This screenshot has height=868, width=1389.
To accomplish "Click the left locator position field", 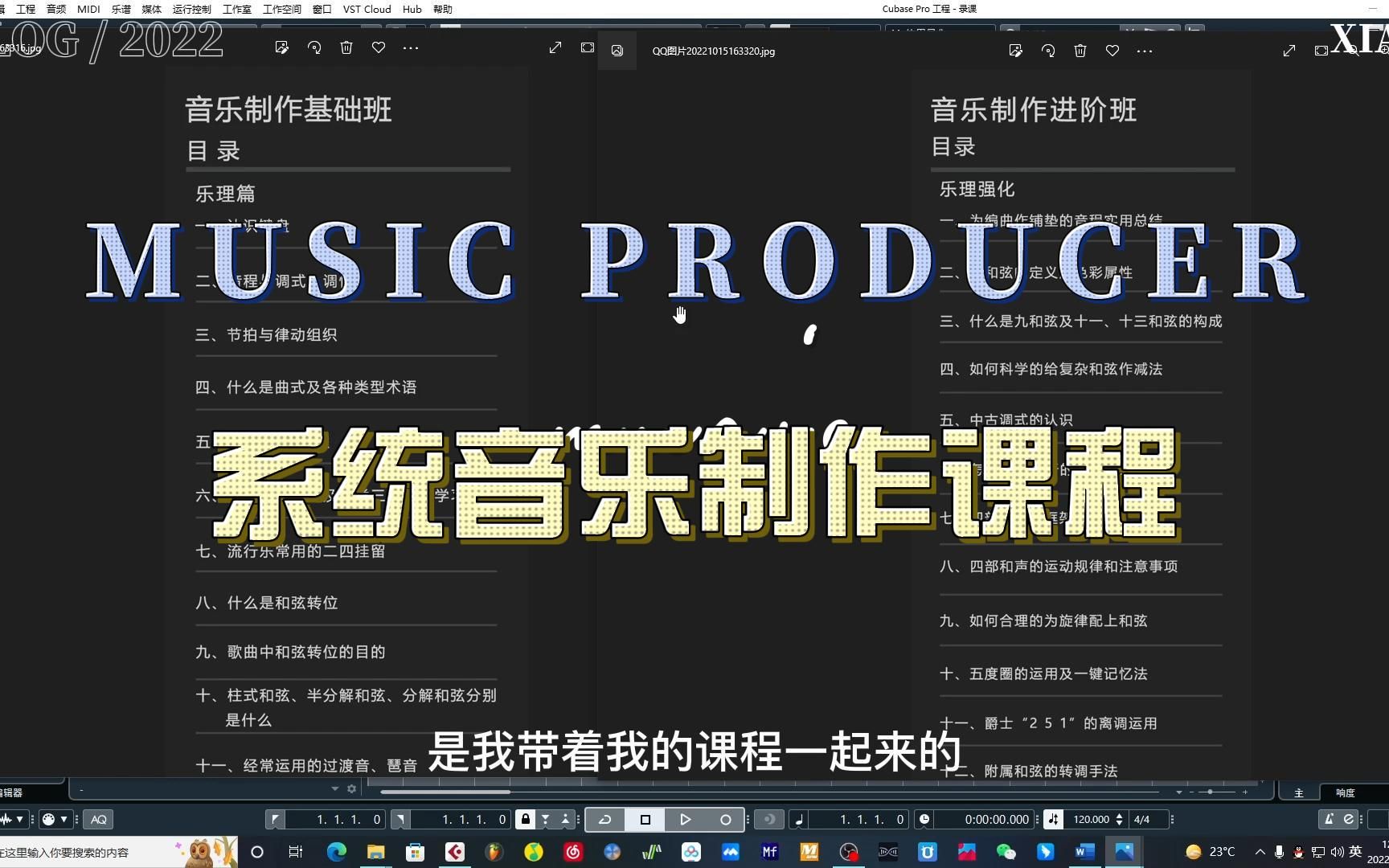I will click(336, 819).
